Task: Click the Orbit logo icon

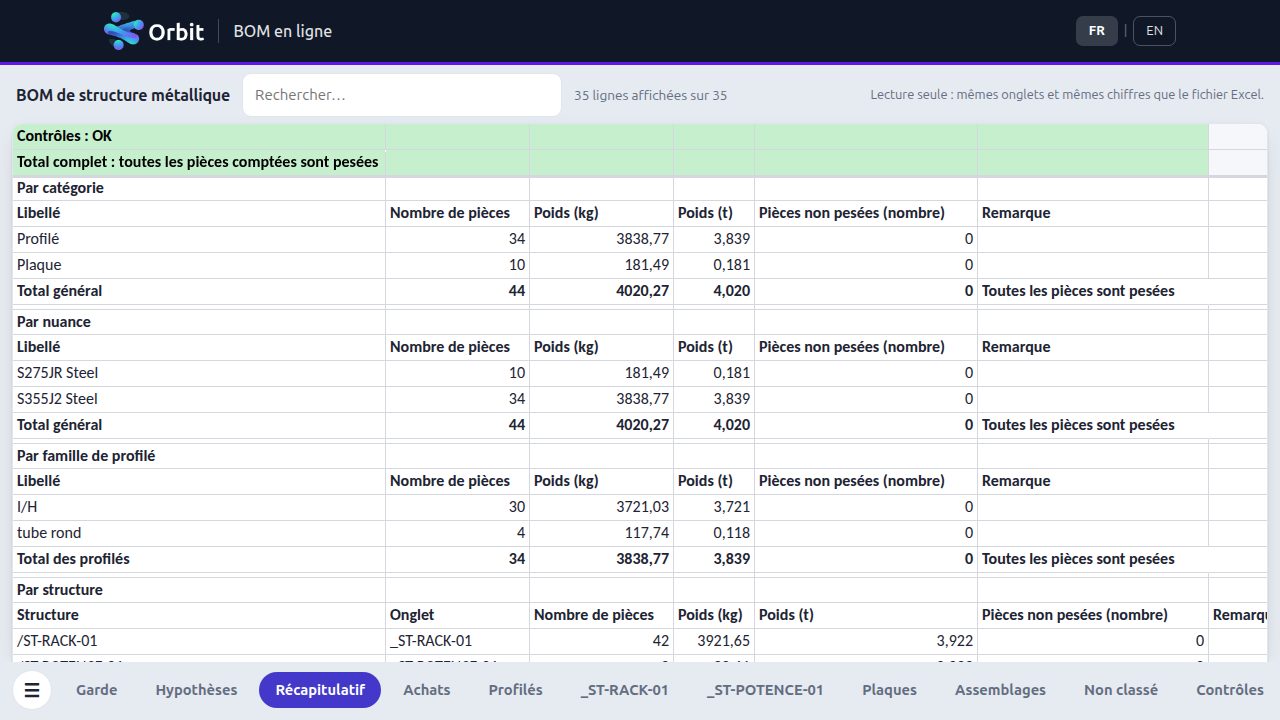Action: 124,31
